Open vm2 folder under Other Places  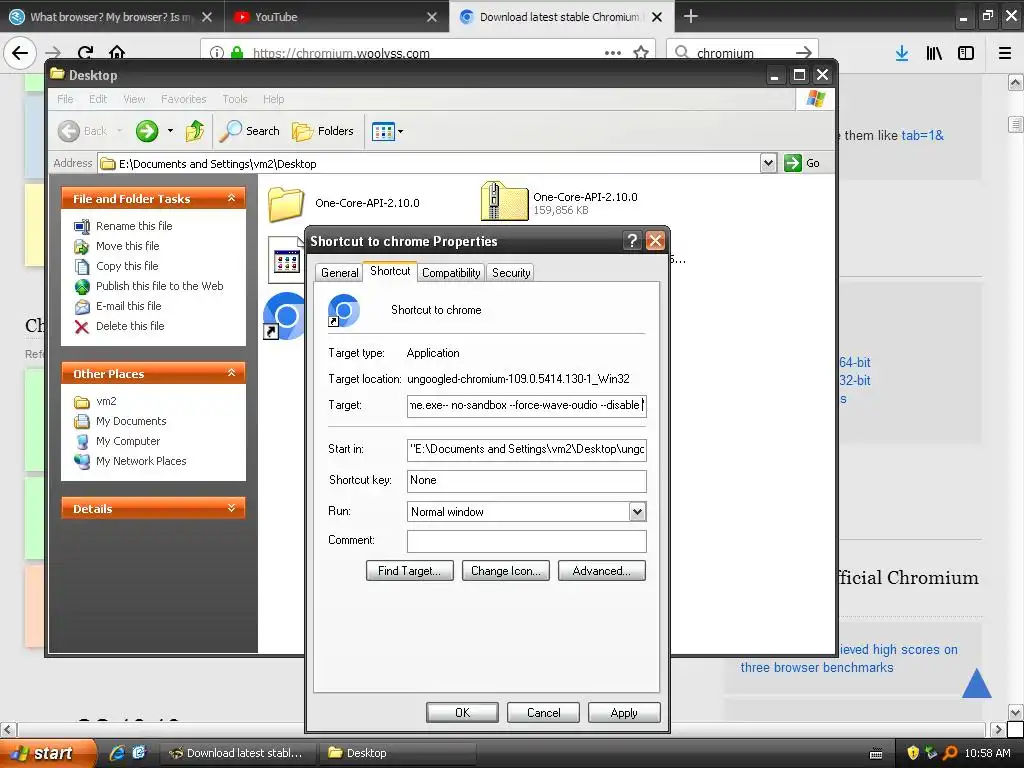point(106,402)
